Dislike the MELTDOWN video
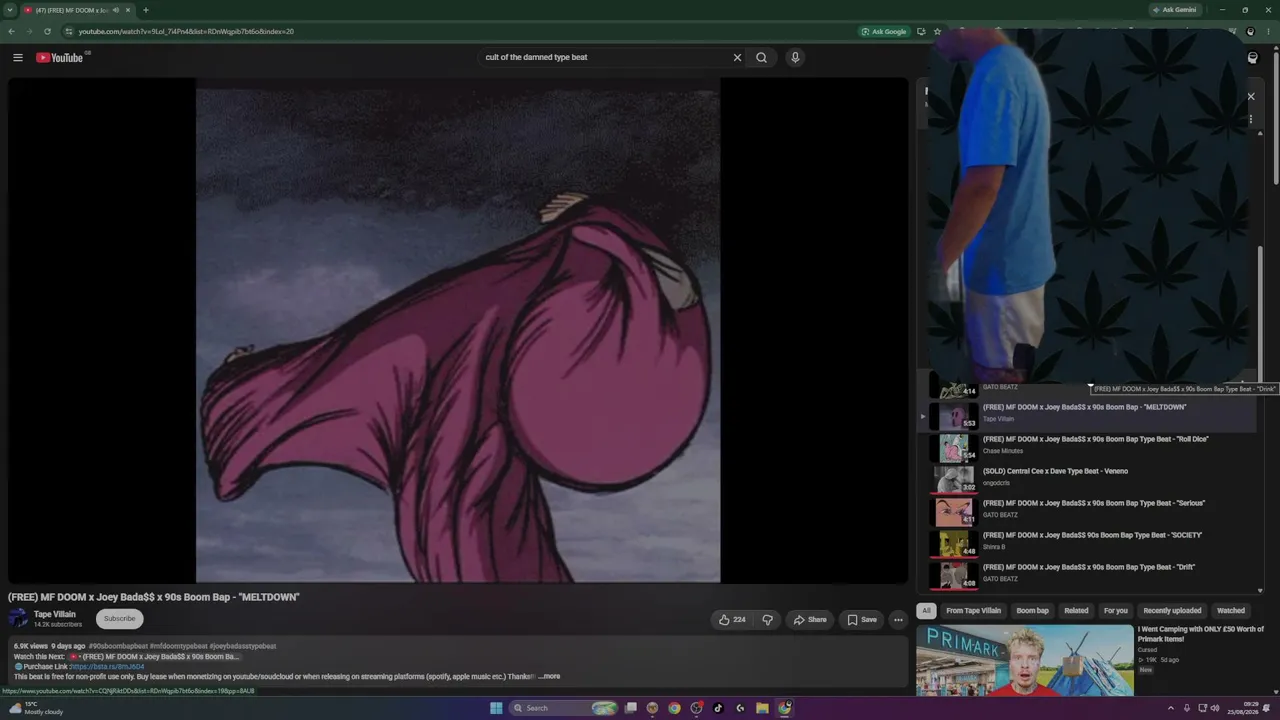The image size is (1280, 720). [x=767, y=620]
